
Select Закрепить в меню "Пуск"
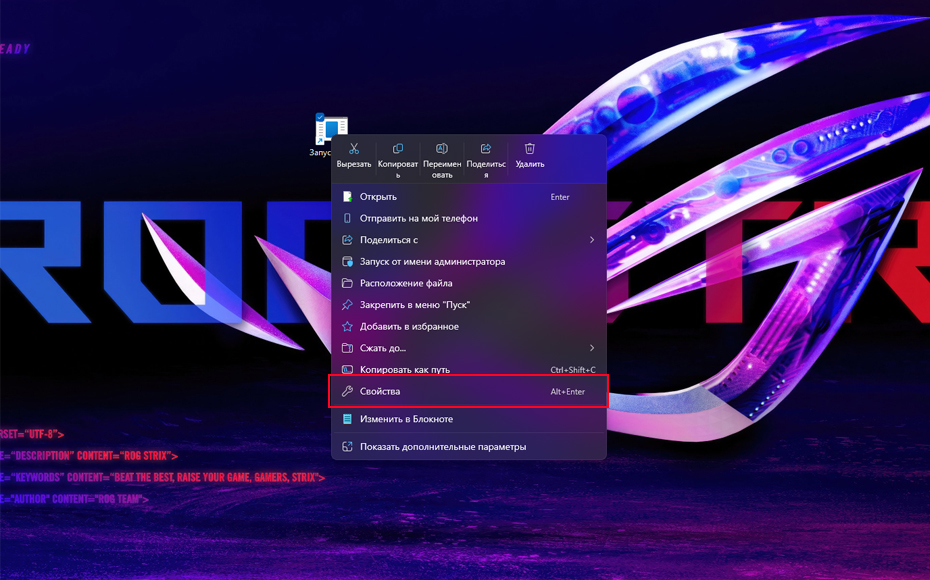click(469, 305)
